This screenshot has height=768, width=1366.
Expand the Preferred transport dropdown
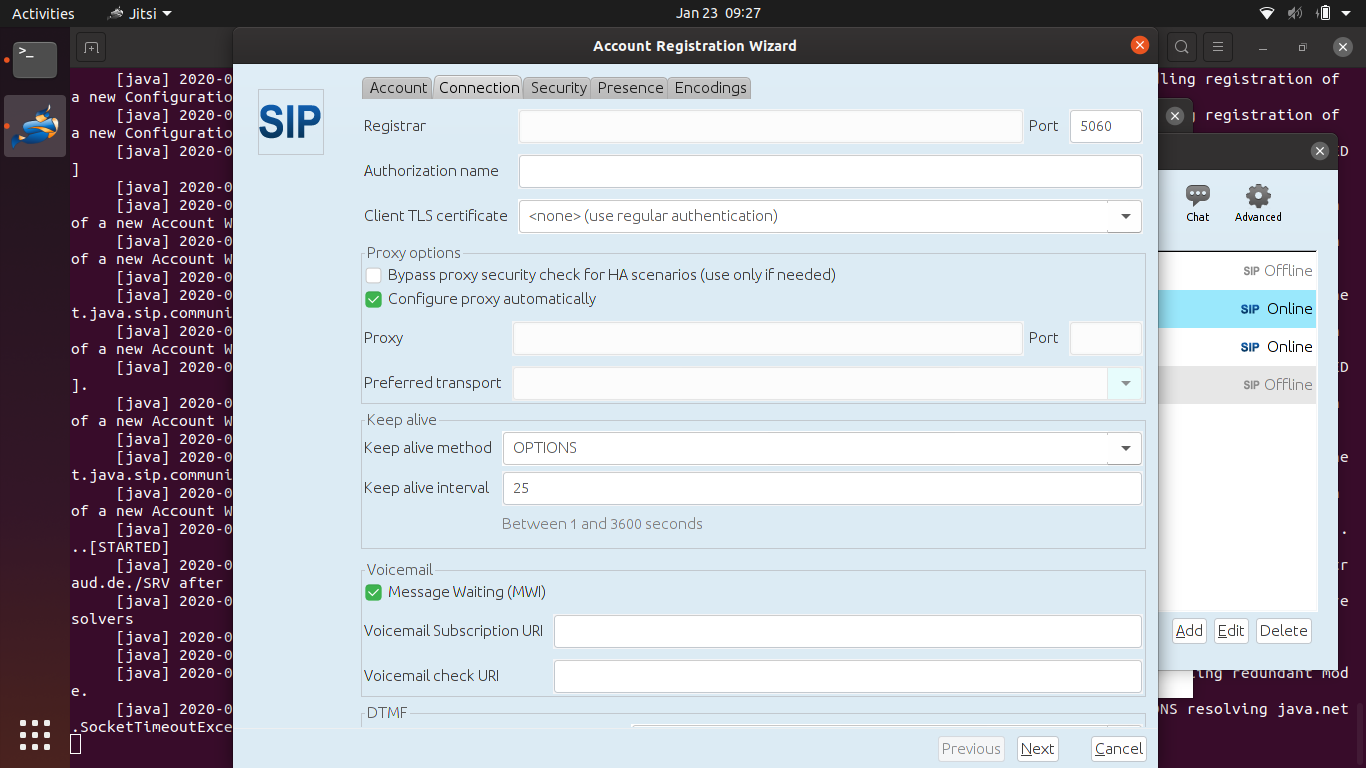click(x=1126, y=383)
